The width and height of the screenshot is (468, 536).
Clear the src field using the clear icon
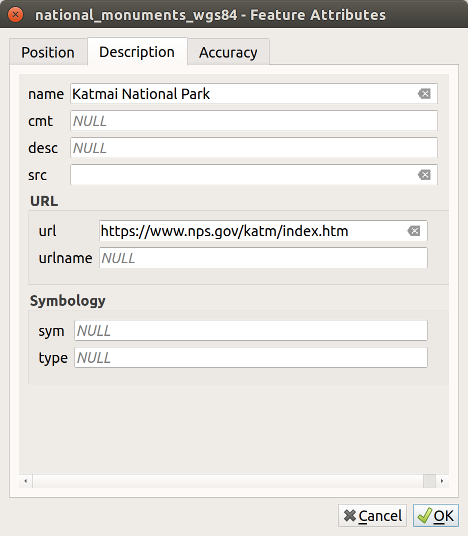coord(424,175)
